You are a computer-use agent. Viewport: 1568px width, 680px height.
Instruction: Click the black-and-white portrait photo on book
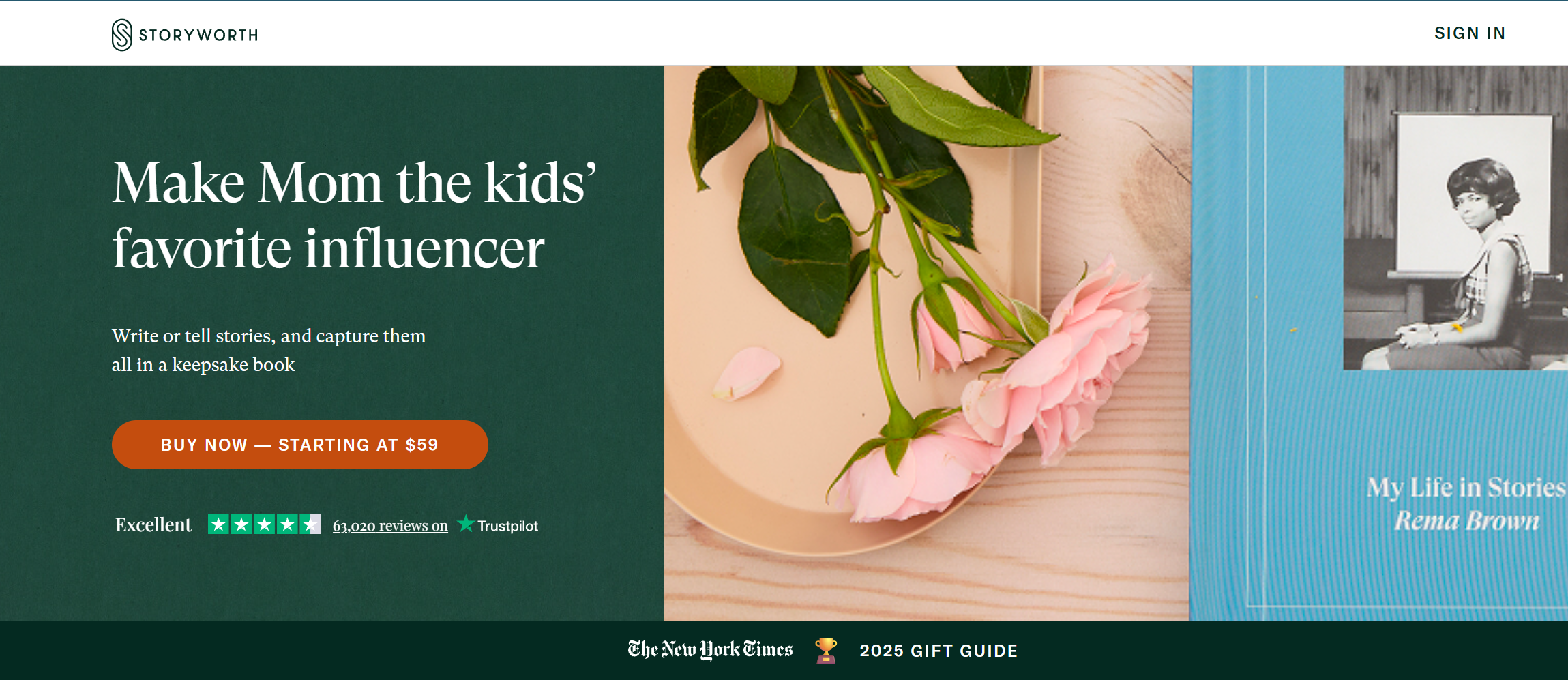[1455, 218]
